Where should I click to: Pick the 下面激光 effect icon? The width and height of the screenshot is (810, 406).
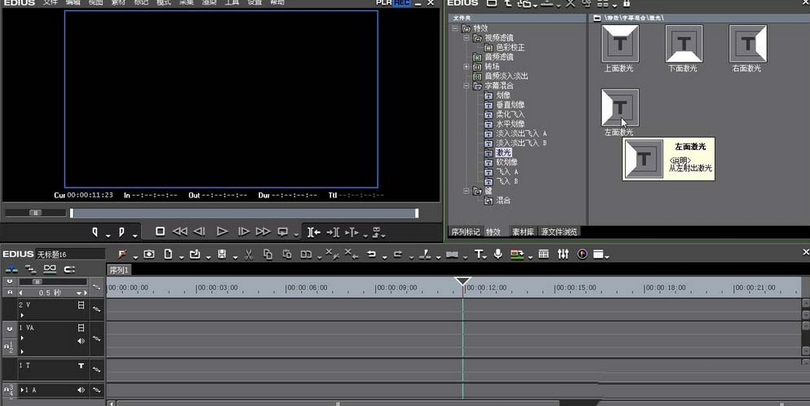point(684,45)
